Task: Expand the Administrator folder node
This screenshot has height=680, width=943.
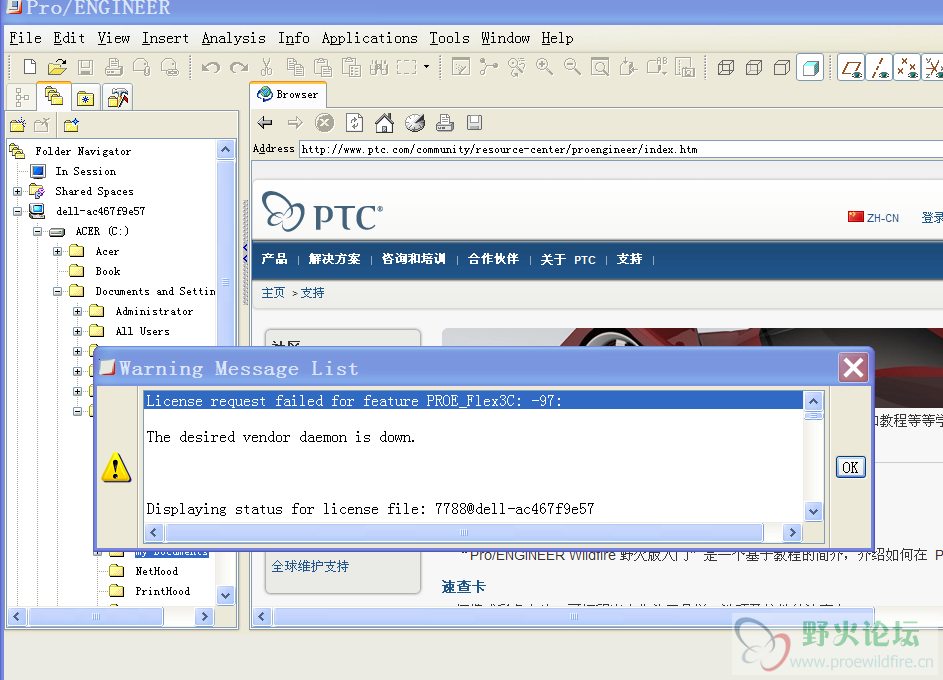Action: tap(77, 311)
